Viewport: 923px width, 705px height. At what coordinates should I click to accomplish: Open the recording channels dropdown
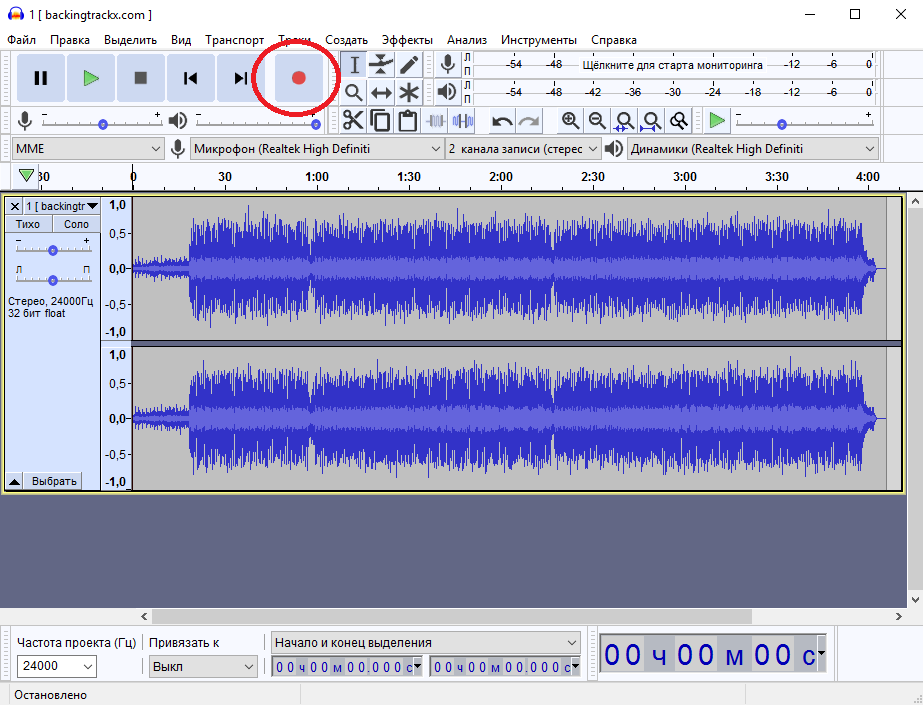click(x=523, y=149)
